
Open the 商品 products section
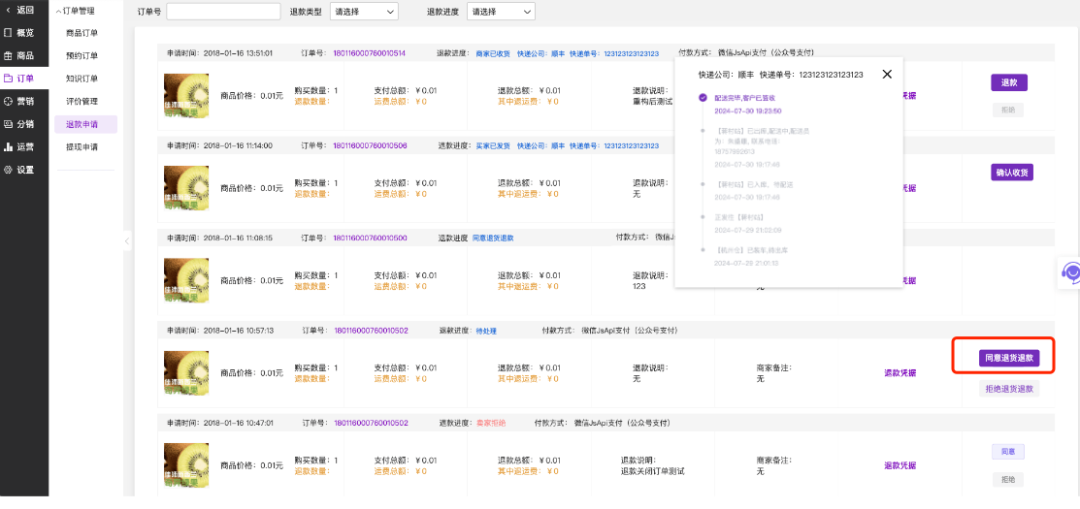20,56
